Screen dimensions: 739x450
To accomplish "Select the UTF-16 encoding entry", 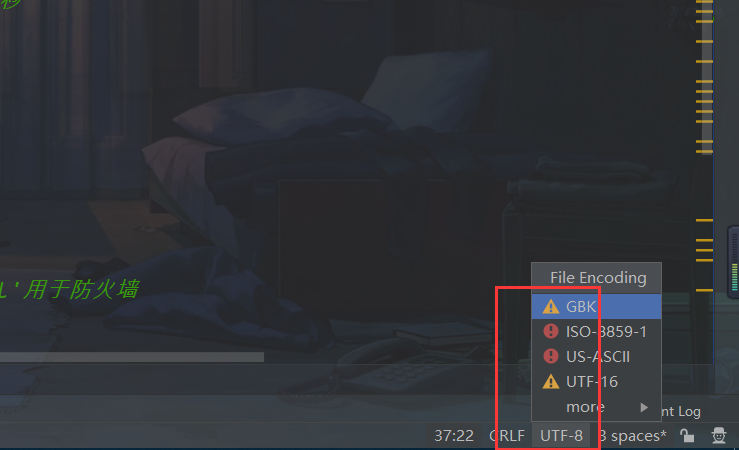I will pyautogui.click(x=596, y=382).
